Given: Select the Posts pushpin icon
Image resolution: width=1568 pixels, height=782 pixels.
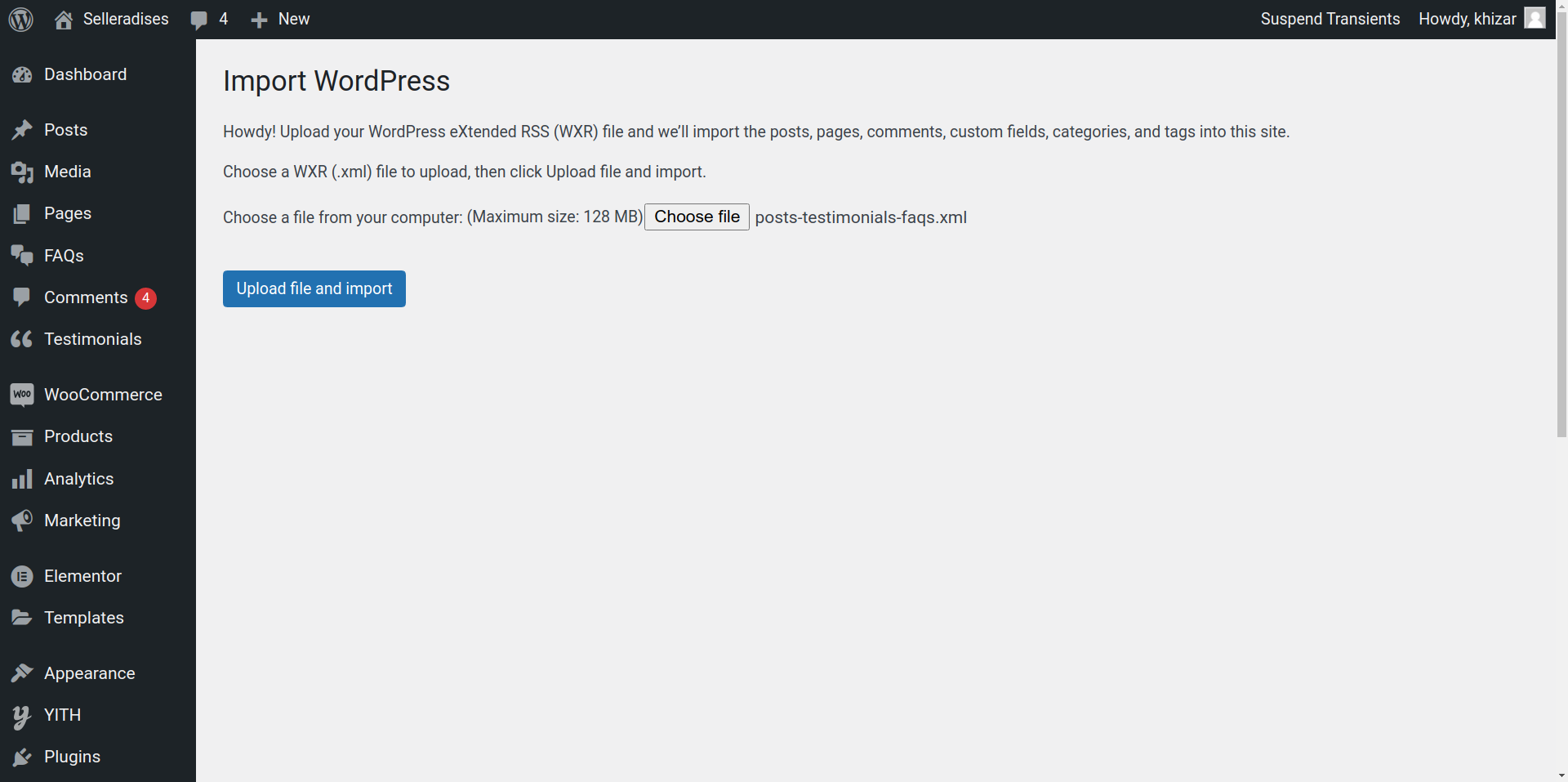Looking at the screenshot, I should [x=22, y=130].
